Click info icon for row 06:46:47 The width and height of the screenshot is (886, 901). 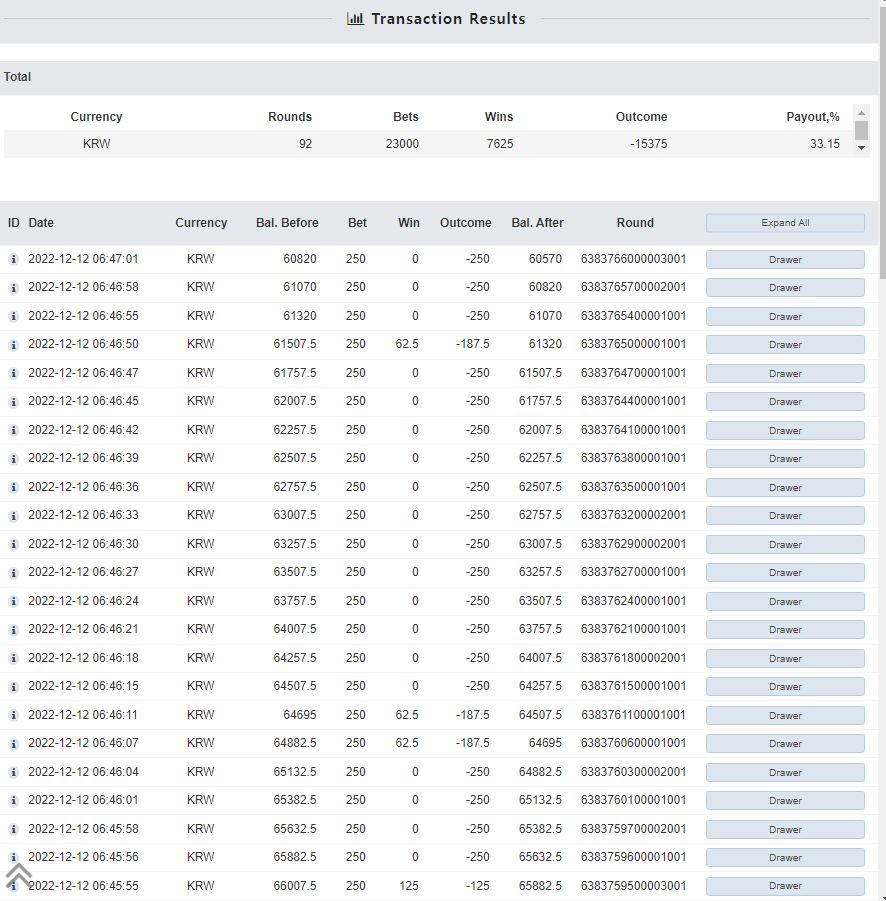click(x=14, y=374)
